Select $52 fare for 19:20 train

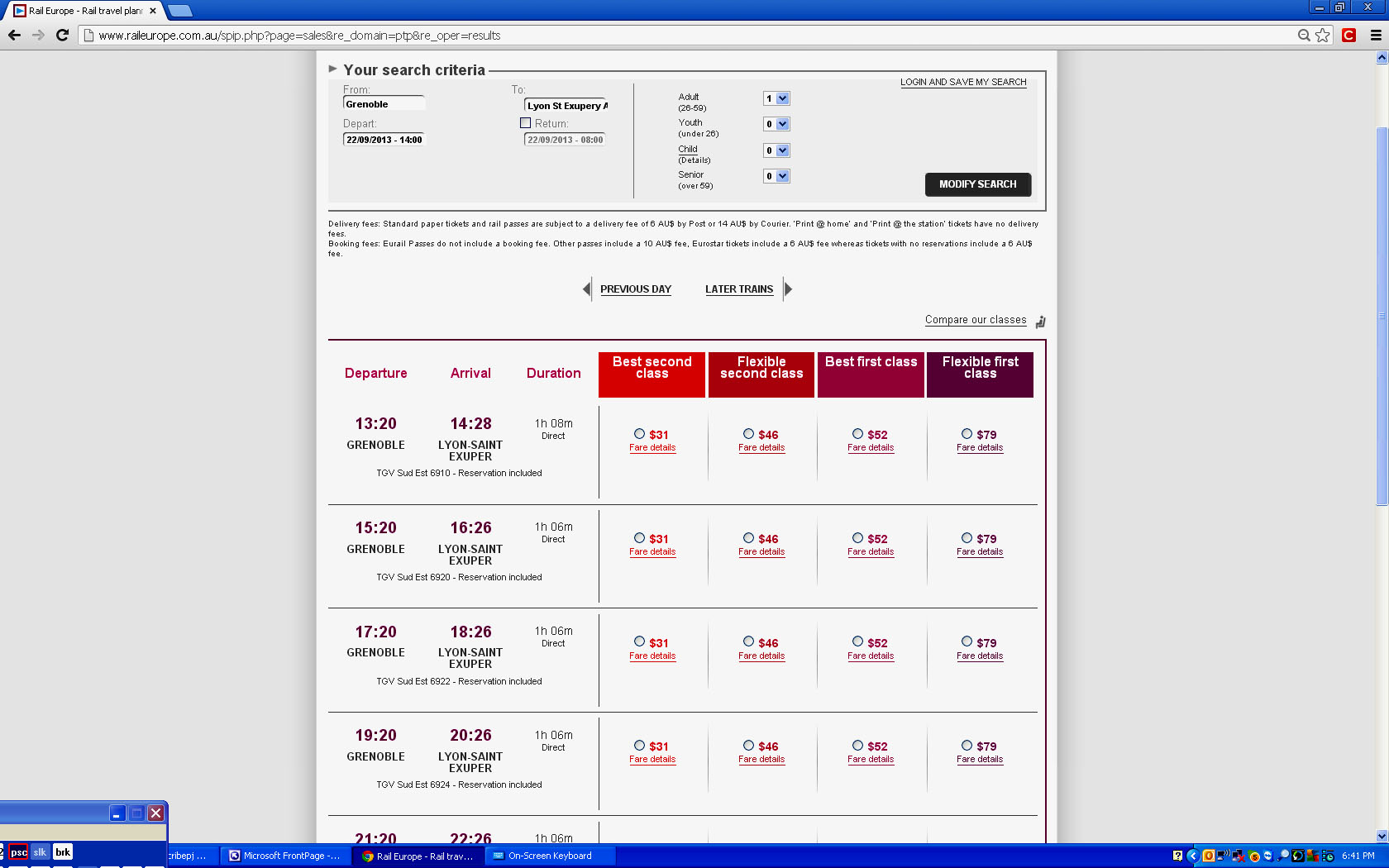pos(857,746)
